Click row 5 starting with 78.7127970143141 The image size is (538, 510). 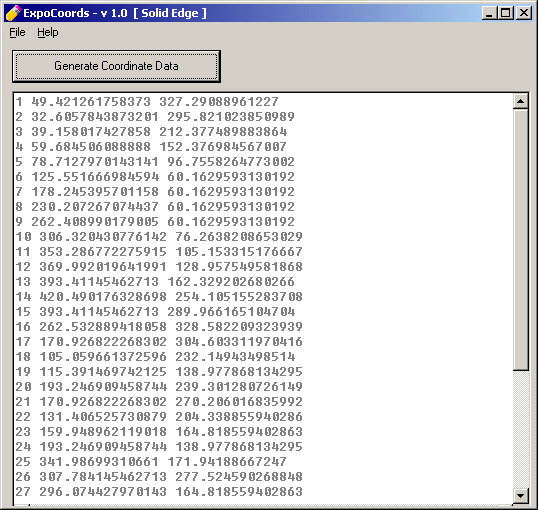[155, 162]
